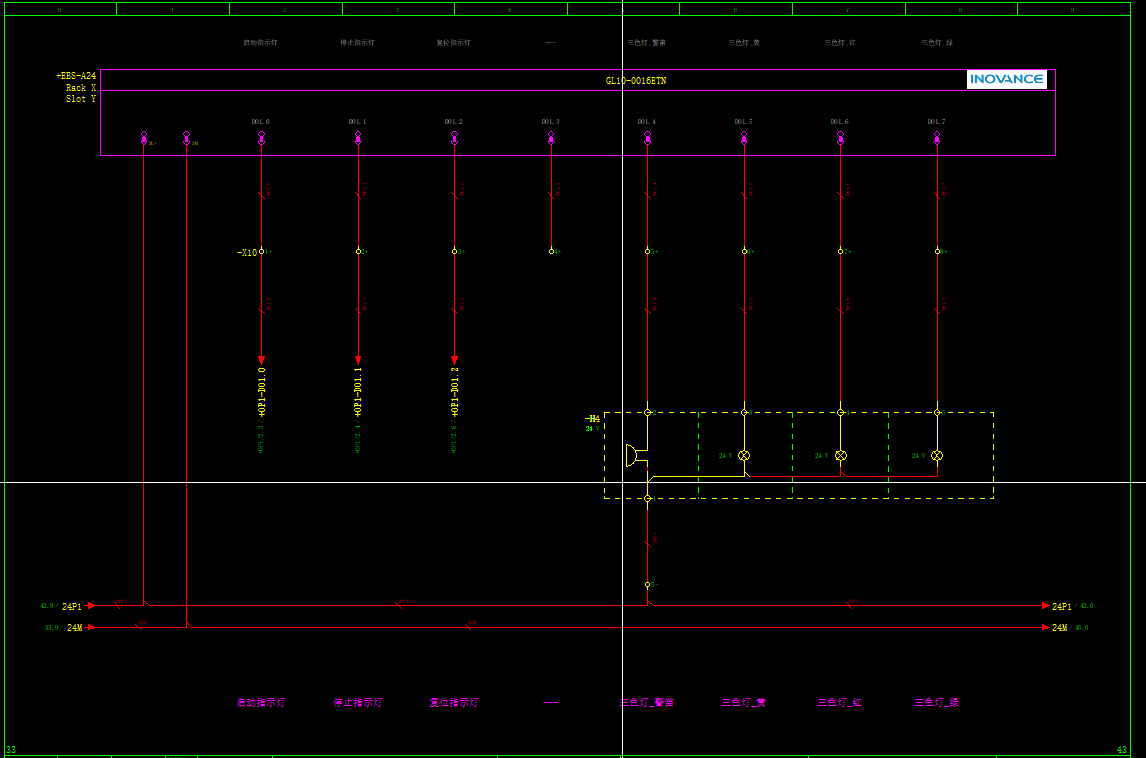Screen dimensions: 1146x758
Task: Select the magenta 三色灯_蜂鸣 function text
Action: [646, 702]
